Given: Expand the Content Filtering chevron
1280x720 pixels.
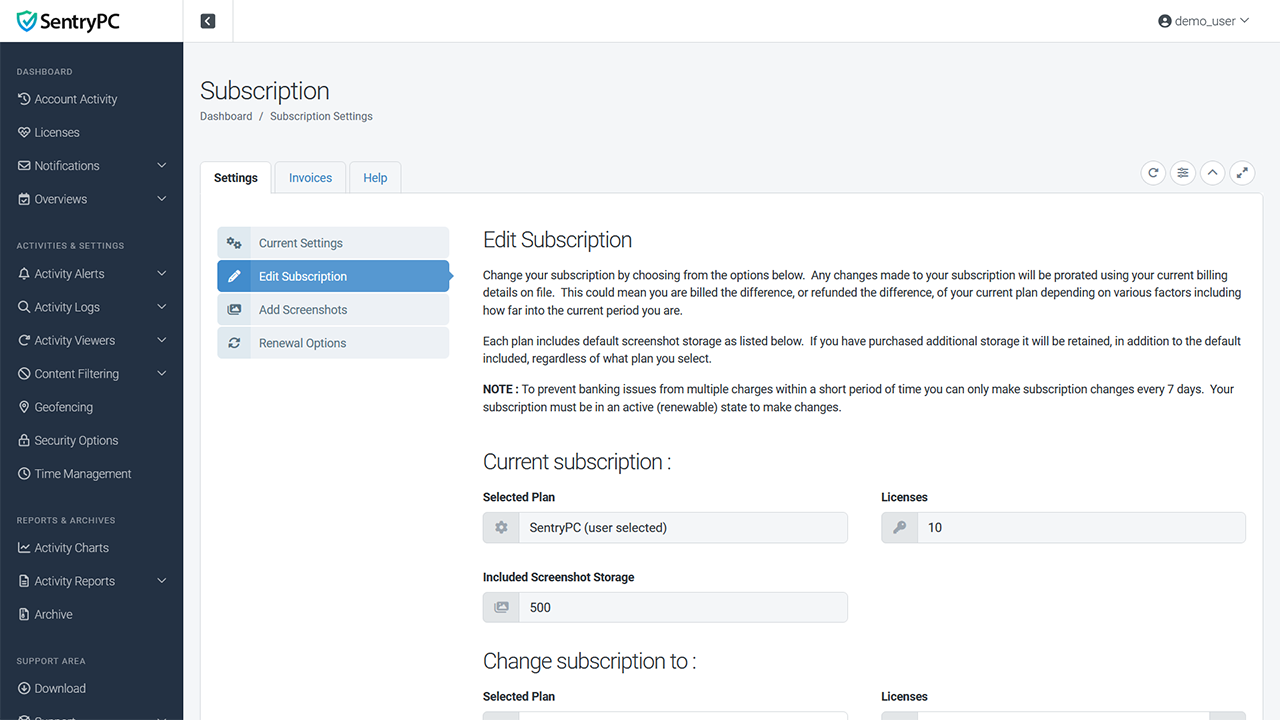Looking at the screenshot, I should (162, 374).
